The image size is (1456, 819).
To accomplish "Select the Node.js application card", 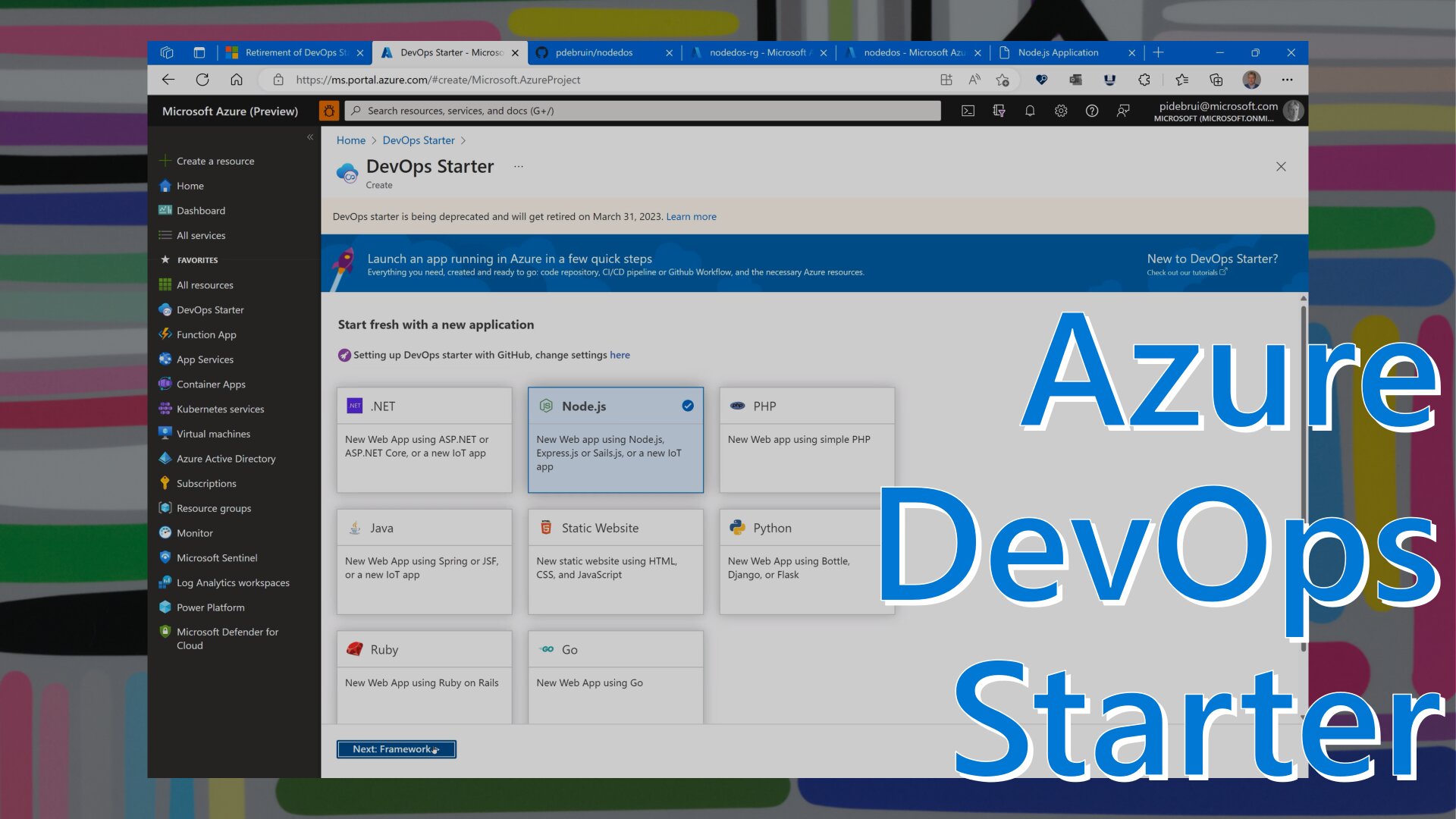I will point(616,440).
